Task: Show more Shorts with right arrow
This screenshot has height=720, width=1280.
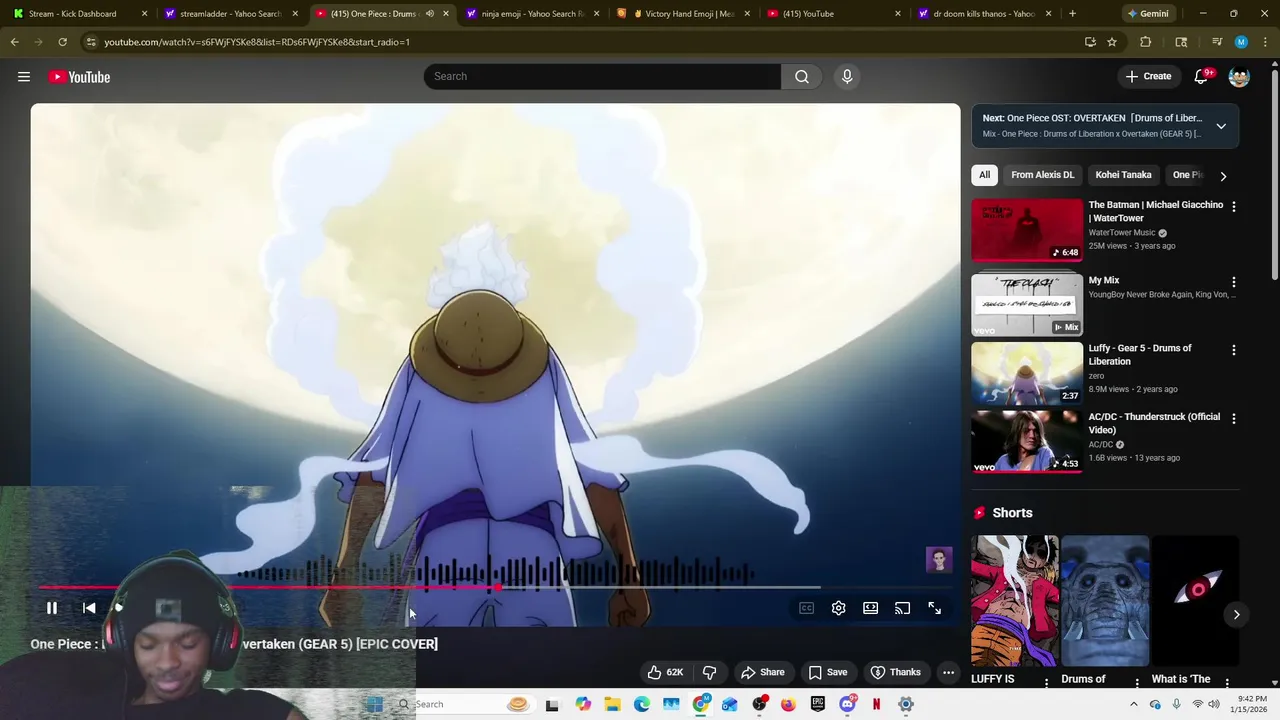Action: tap(1236, 615)
